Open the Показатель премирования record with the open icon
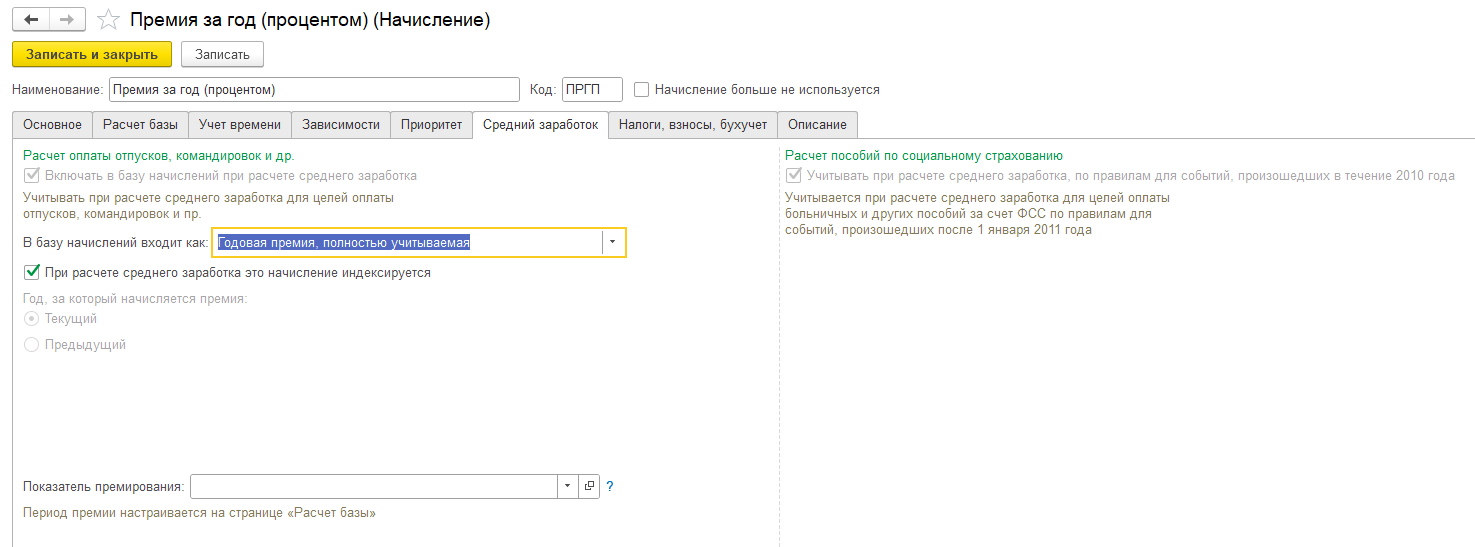 (x=589, y=486)
